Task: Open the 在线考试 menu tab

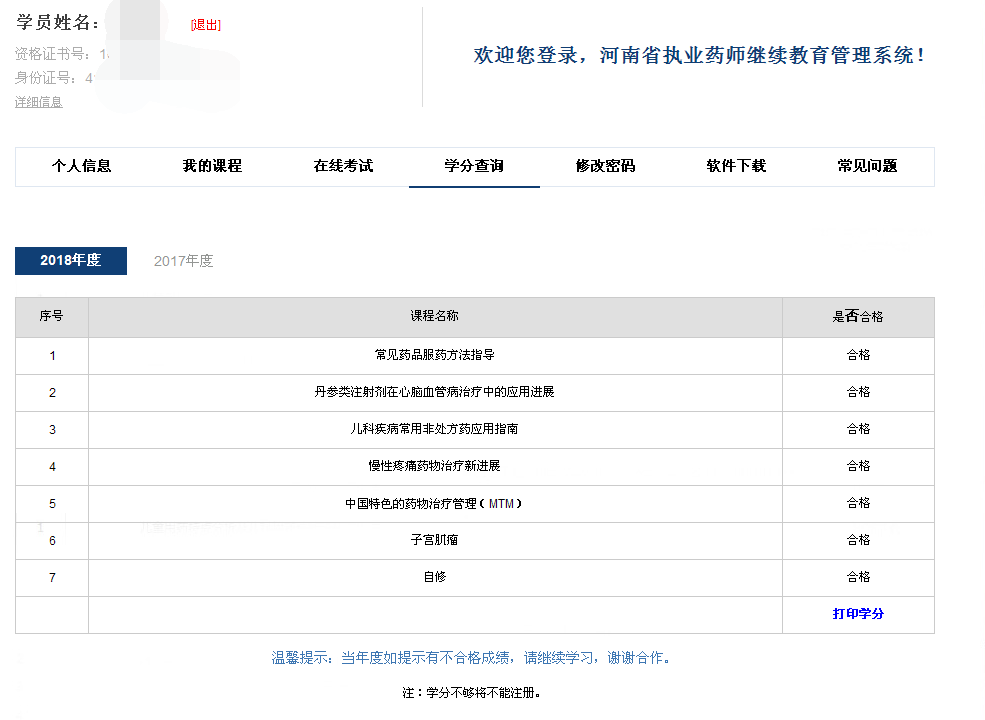Action: [x=343, y=166]
